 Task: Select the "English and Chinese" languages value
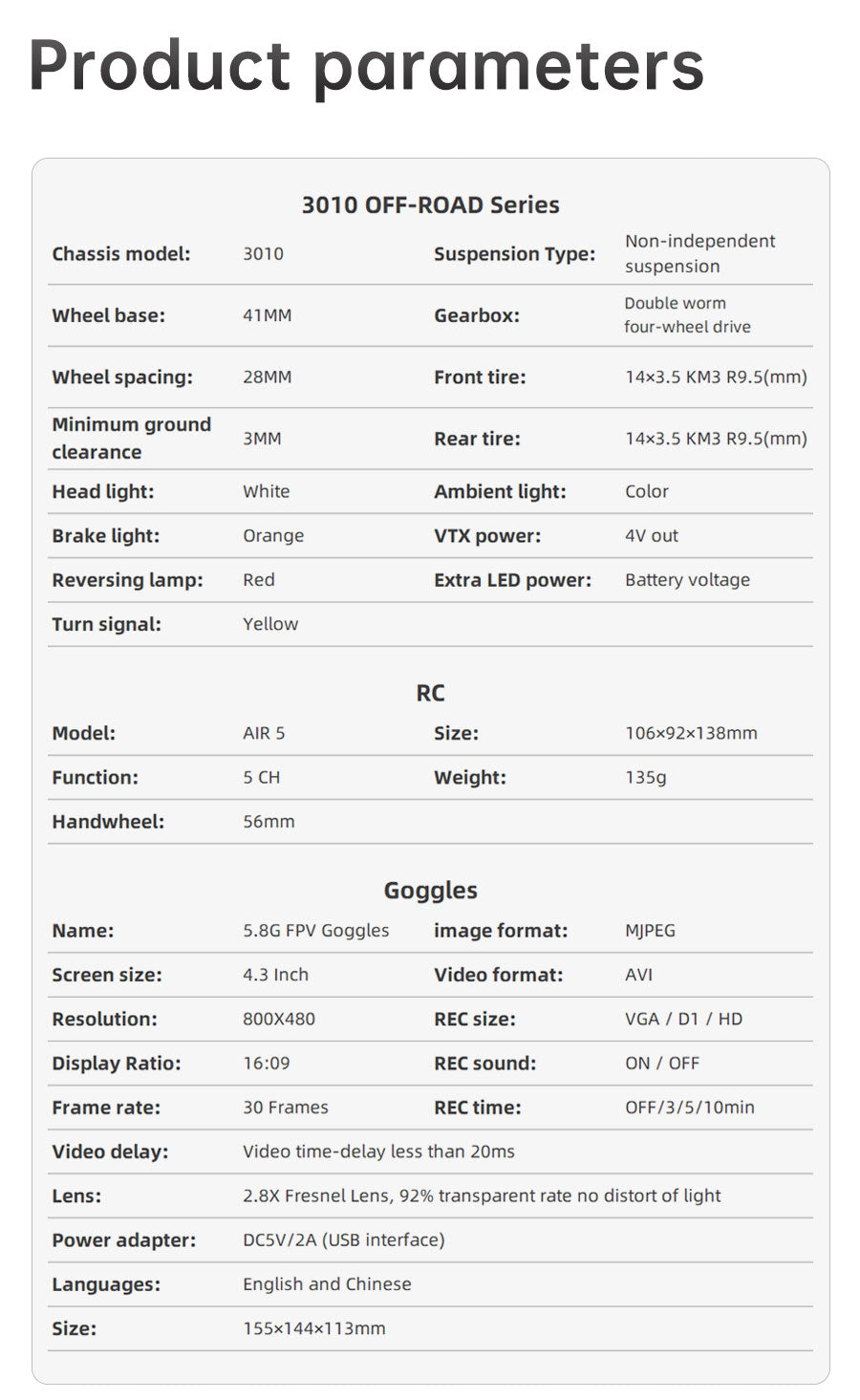327,1283
